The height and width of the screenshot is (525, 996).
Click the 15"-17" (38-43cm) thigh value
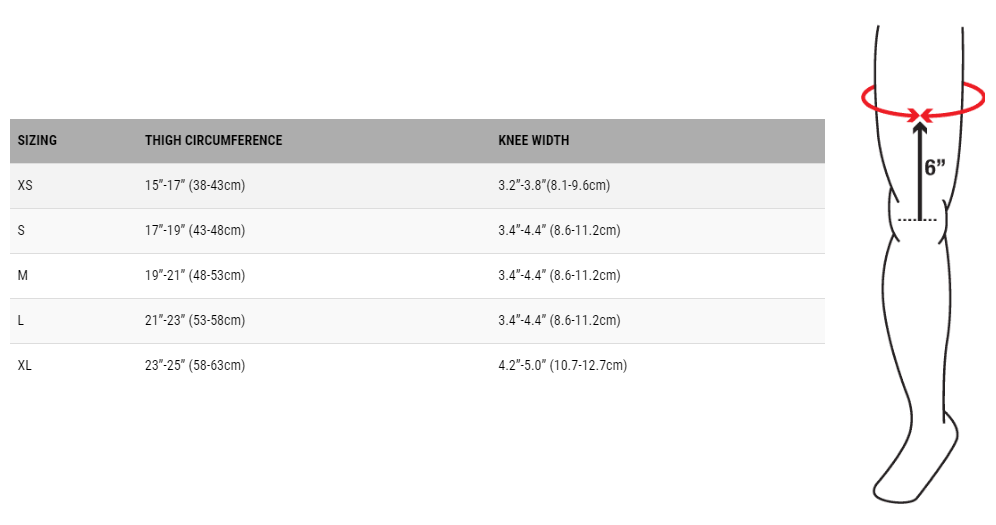point(195,186)
